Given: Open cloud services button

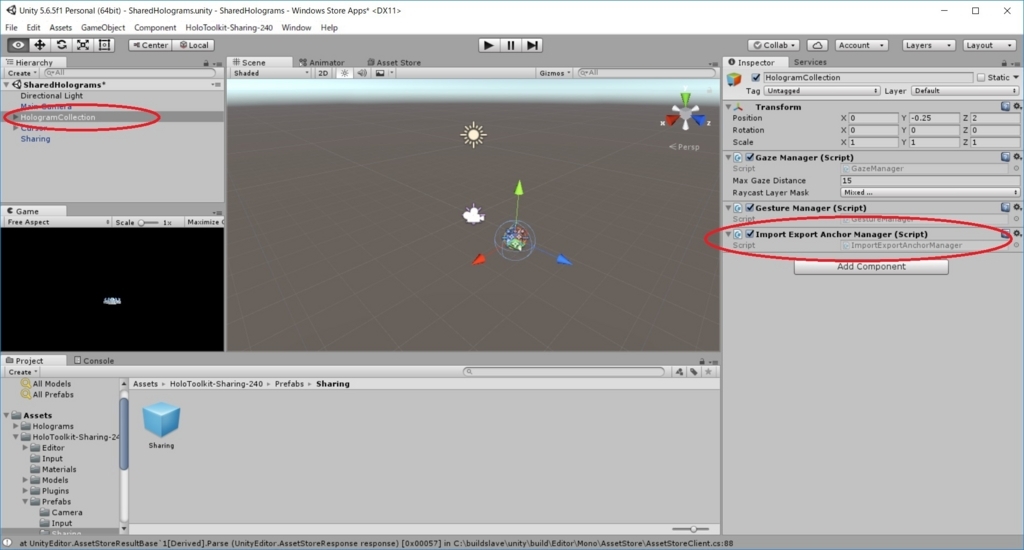Looking at the screenshot, I should (817, 45).
